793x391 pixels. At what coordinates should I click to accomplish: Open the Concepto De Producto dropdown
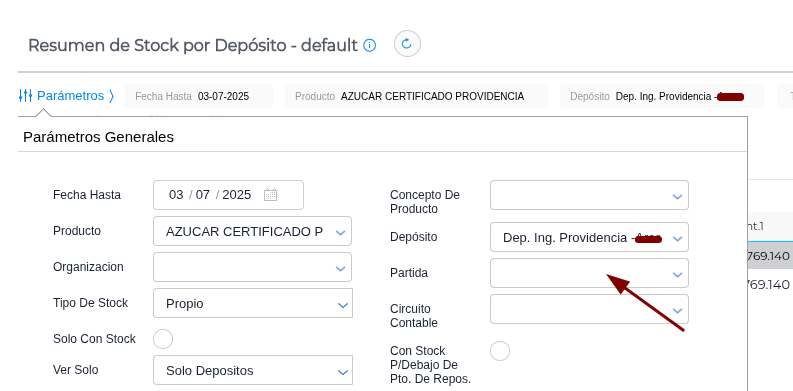[x=589, y=195]
